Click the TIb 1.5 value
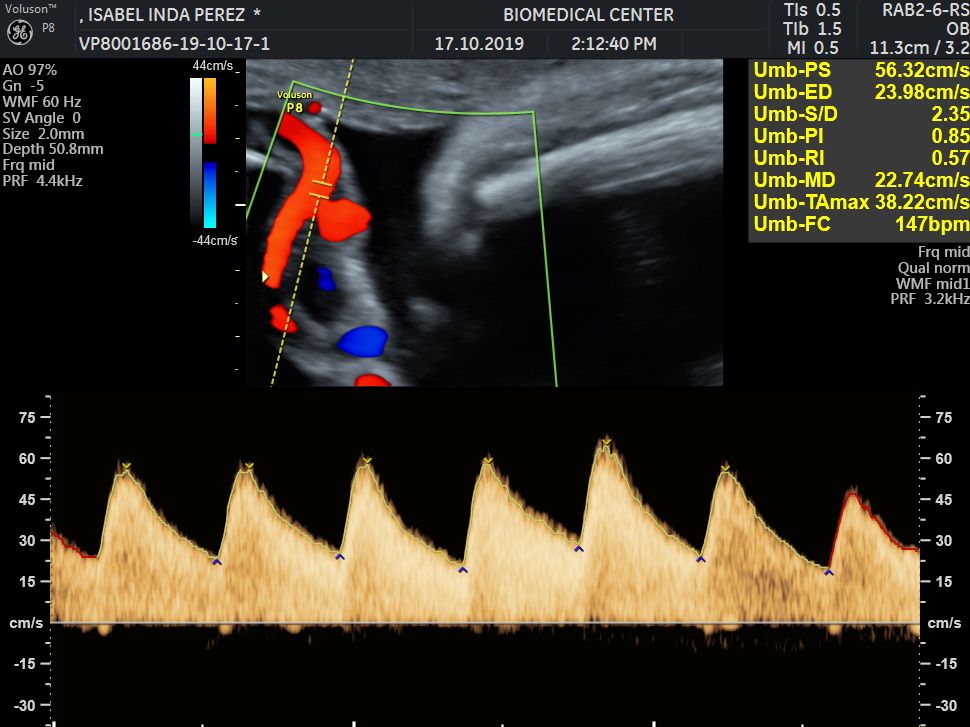Screen dimensions: 970x727 click(812, 29)
